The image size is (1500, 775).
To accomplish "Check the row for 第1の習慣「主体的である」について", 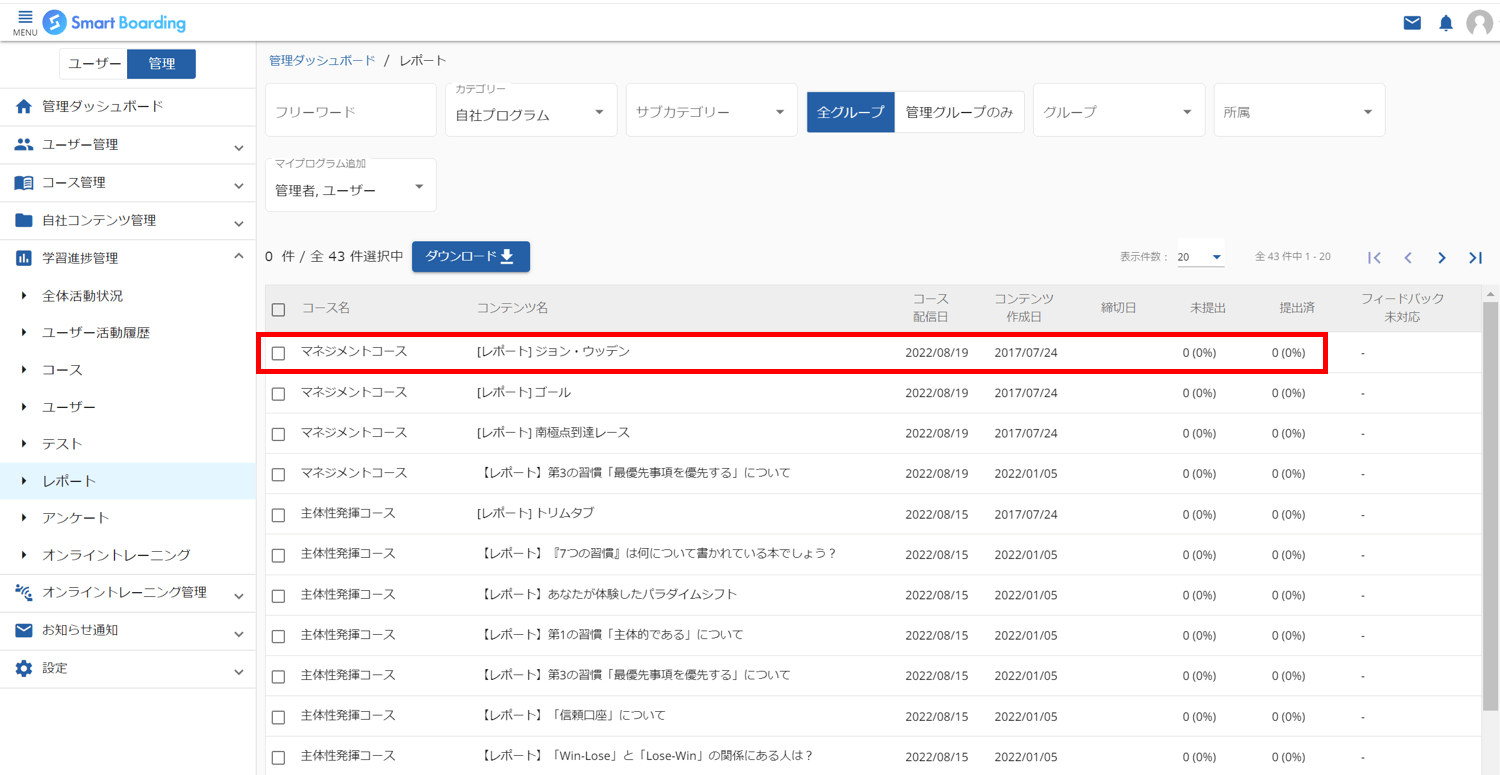I will point(278,636).
